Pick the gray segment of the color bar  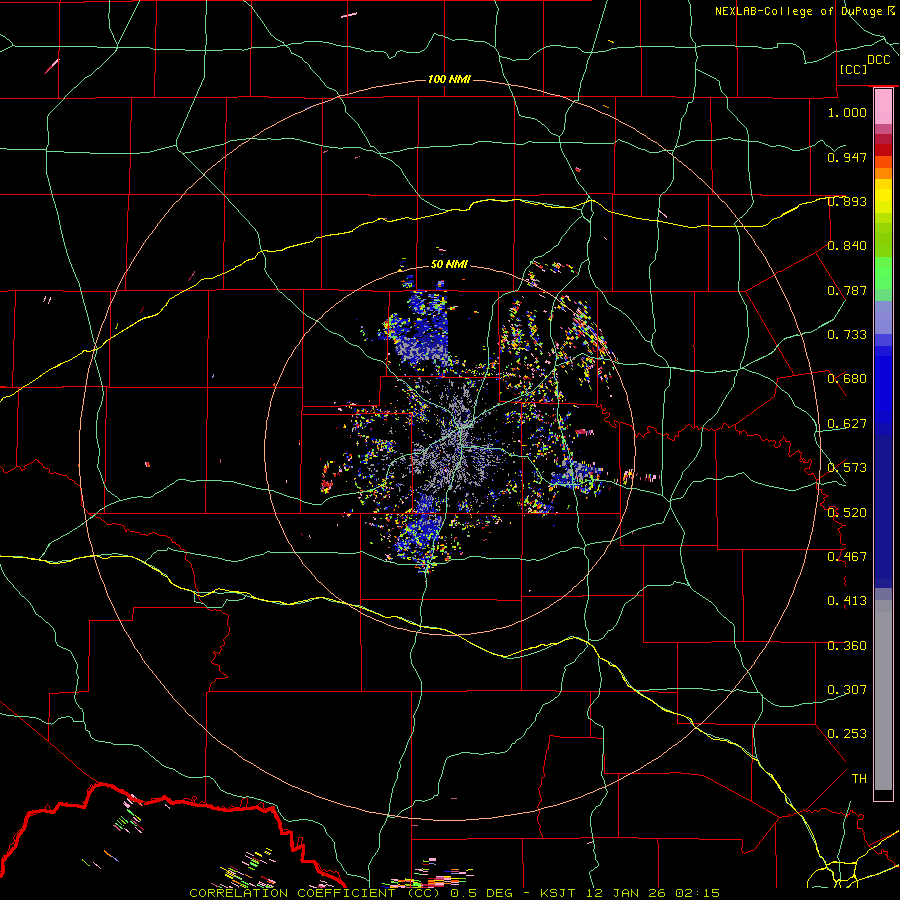point(883,695)
